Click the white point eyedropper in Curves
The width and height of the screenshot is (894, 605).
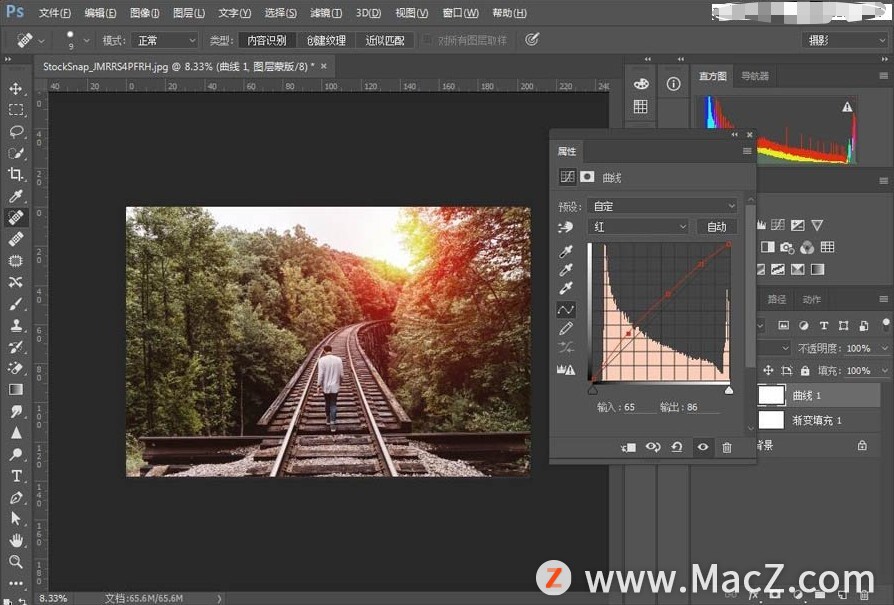[566, 288]
